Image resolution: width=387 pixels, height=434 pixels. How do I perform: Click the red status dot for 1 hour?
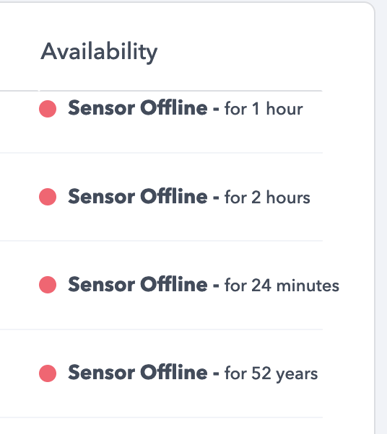(x=48, y=109)
